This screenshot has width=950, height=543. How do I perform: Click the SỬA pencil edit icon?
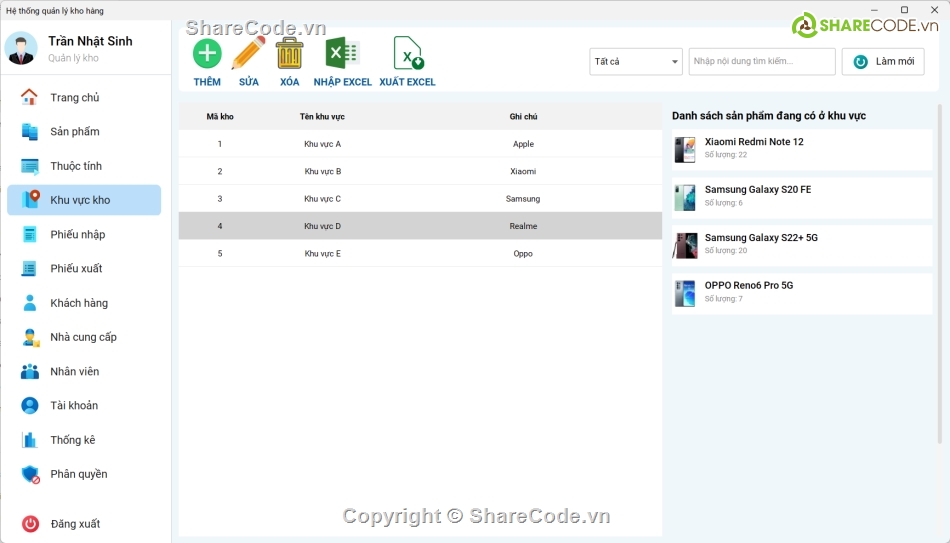(248, 54)
